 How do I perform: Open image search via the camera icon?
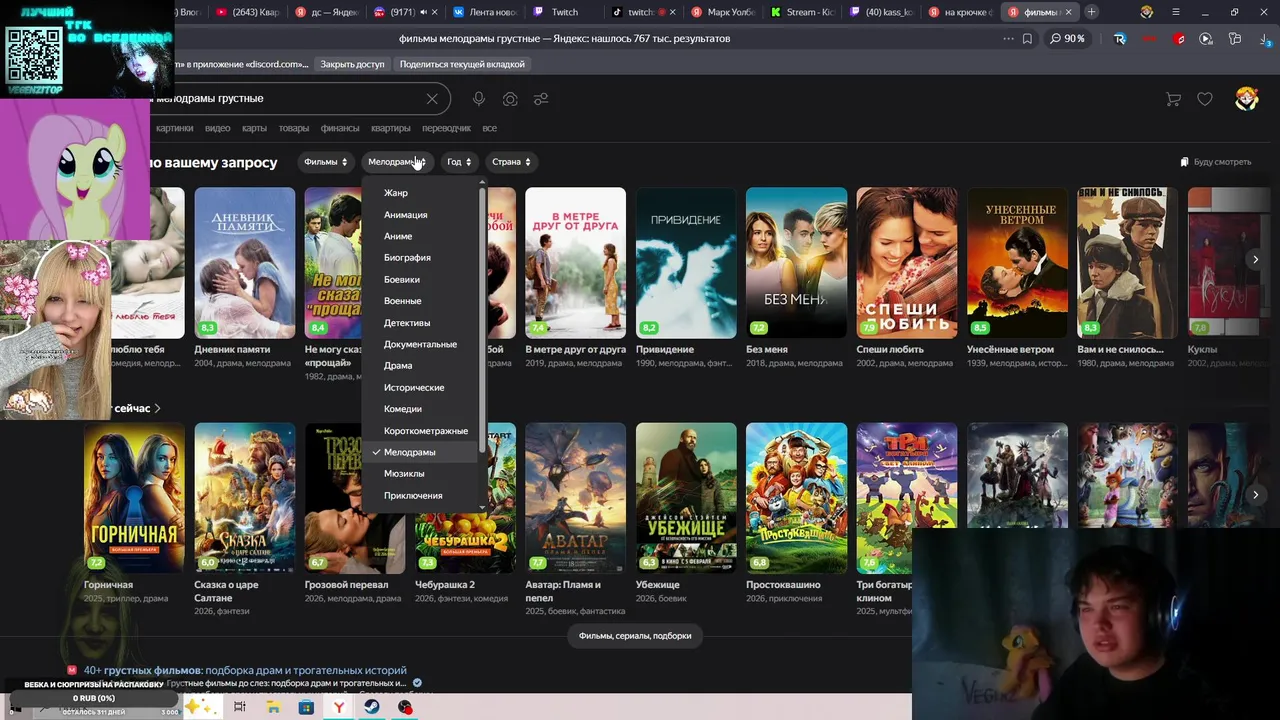click(x=510, y=99)
